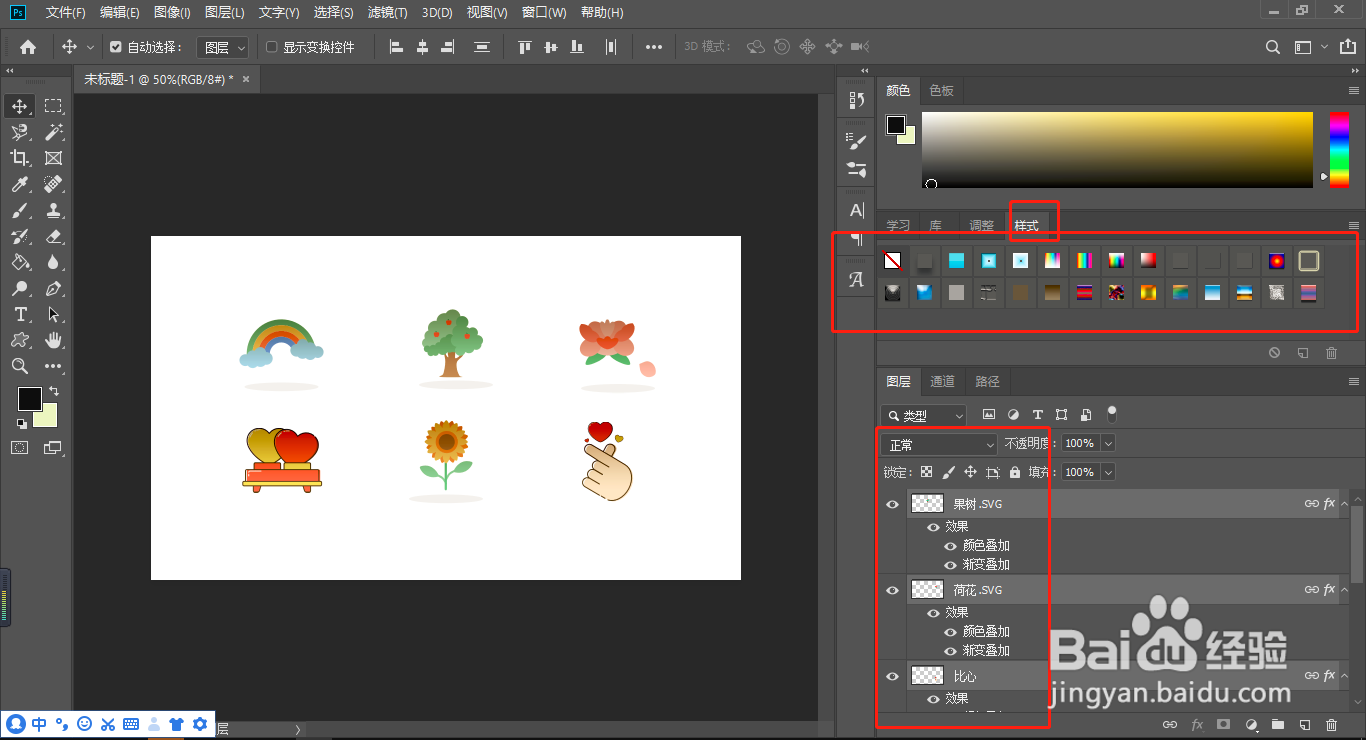1366x740 pixels.
Task: Open the 图层 auto-select dropdown
Action: click(x=225, y=47)
